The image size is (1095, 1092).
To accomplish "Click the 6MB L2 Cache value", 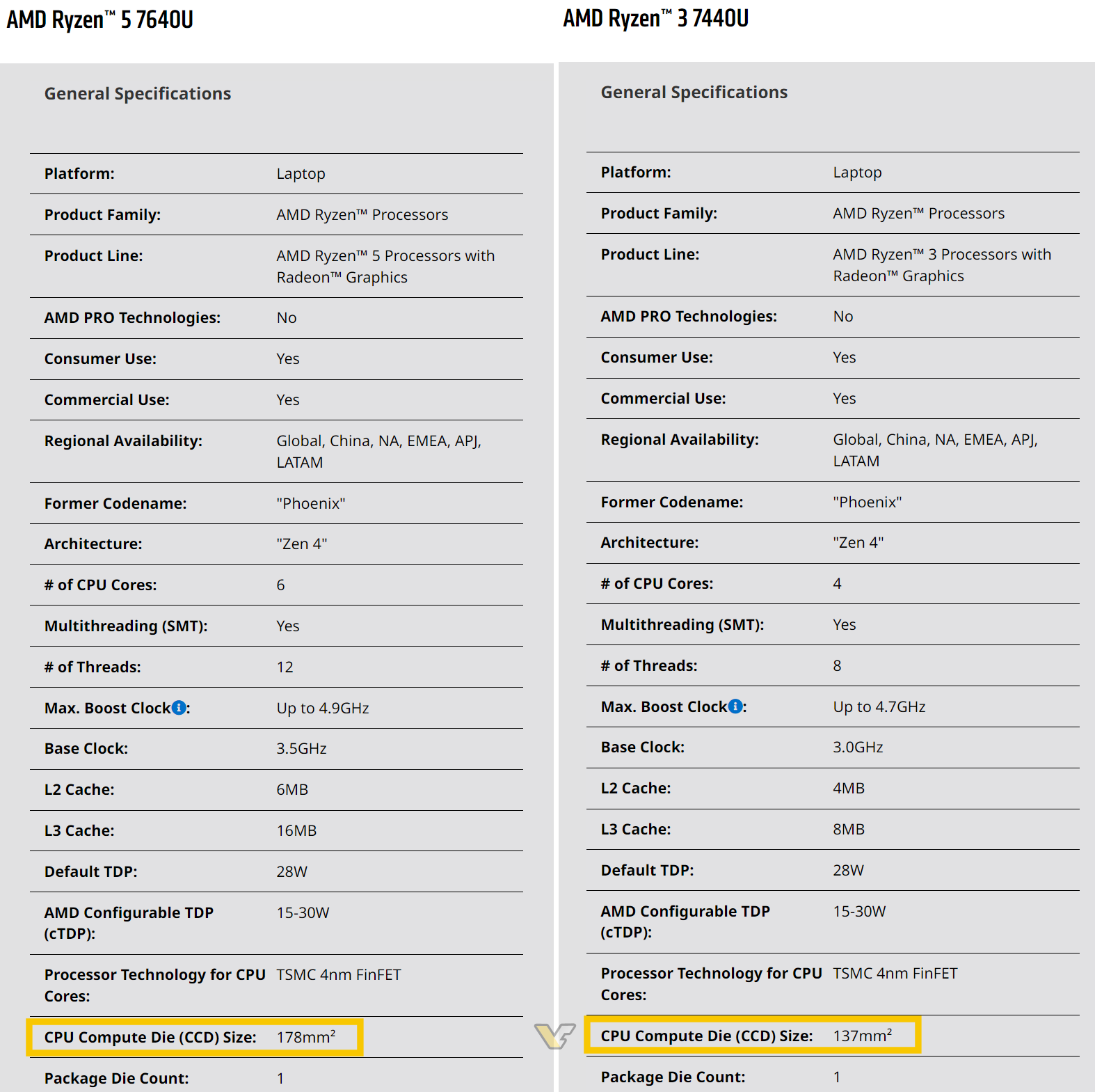I will click(x=292, y=789).
